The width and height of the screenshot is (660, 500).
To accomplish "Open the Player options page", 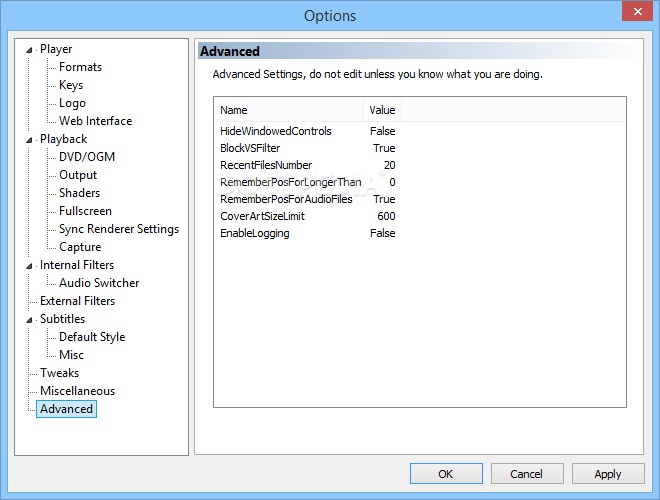I will pos(56,49).
